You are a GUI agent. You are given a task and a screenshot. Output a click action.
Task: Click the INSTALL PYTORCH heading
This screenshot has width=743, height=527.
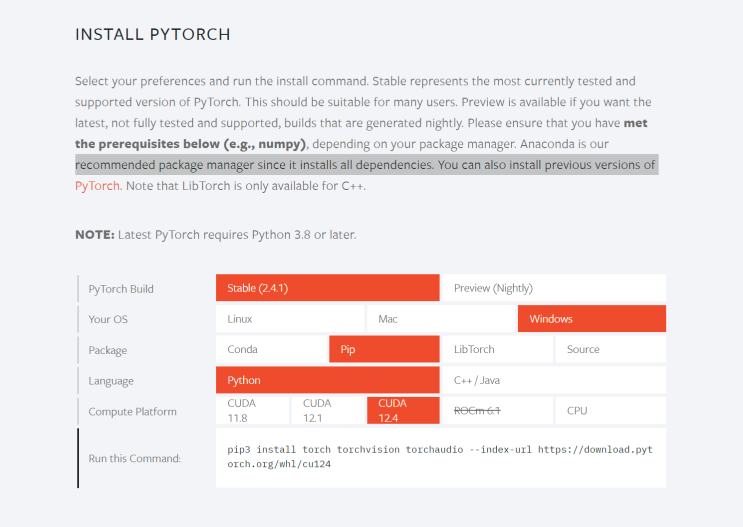coord(153,35)
